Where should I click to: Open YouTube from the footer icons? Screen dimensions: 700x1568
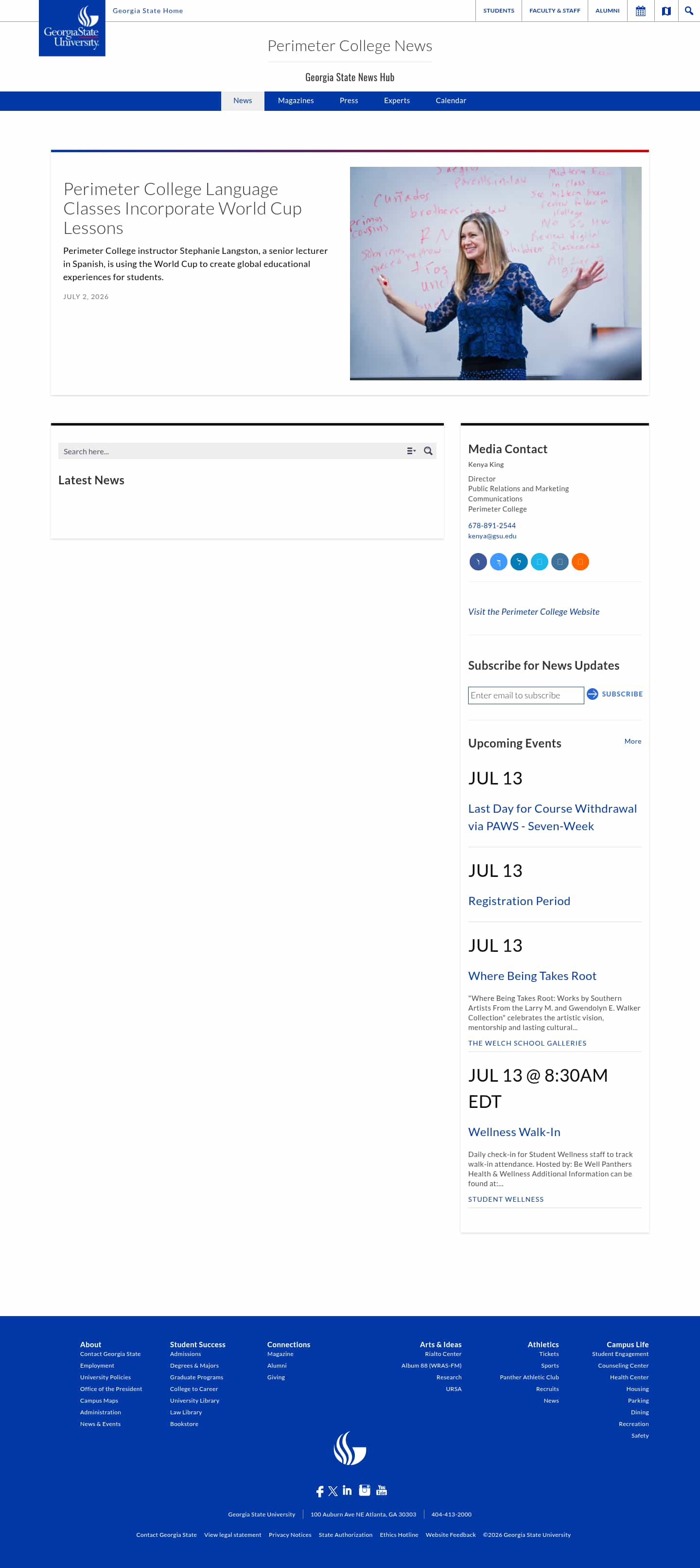[381, 1490]
